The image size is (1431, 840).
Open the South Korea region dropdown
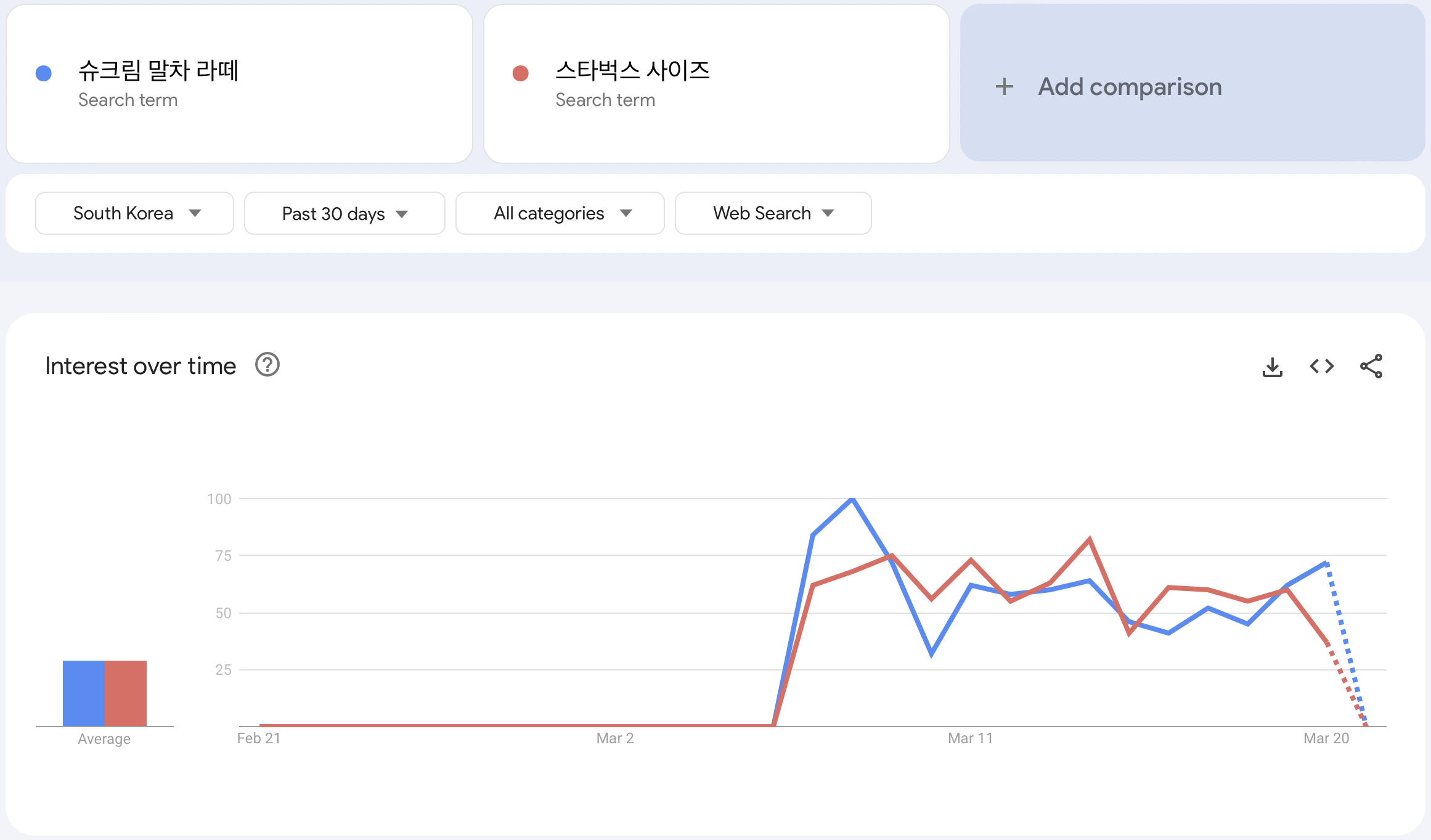[x=134, y=213]
